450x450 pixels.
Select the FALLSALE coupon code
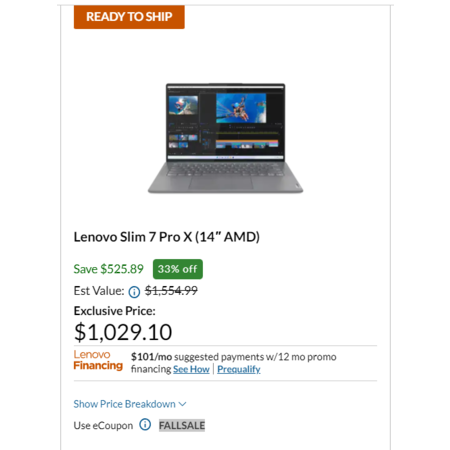[182, 425]
